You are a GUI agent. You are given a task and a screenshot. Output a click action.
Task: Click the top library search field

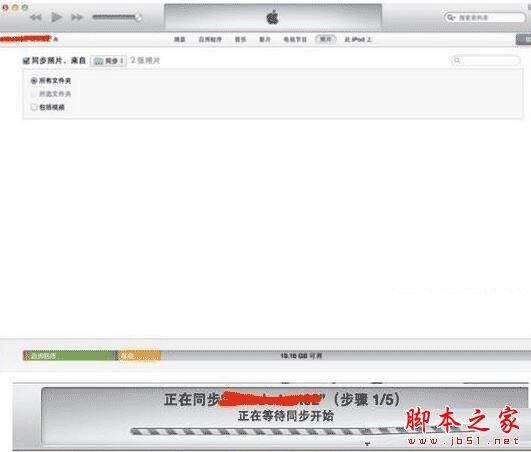click(485, 17)
